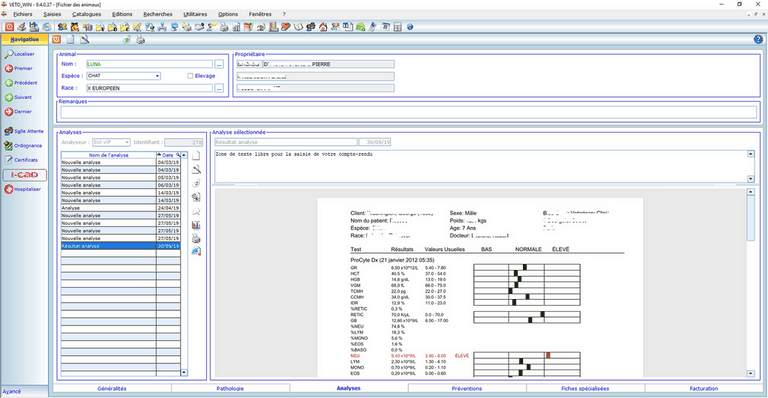Create new analysis with blank page icon

click(196, 156)
